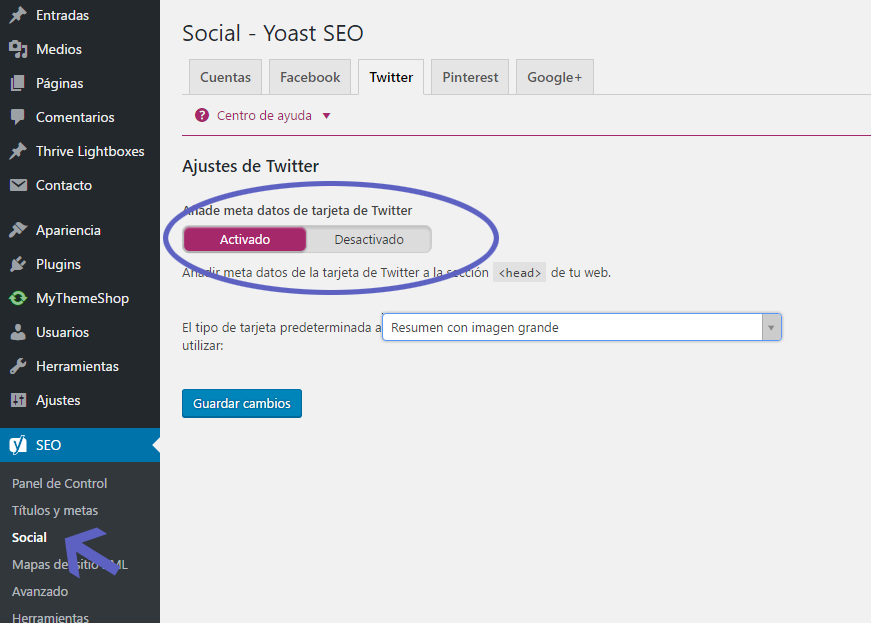Click the Medios media icon
871x623 pixels.
pyautogui.click(x=18, y=49)
